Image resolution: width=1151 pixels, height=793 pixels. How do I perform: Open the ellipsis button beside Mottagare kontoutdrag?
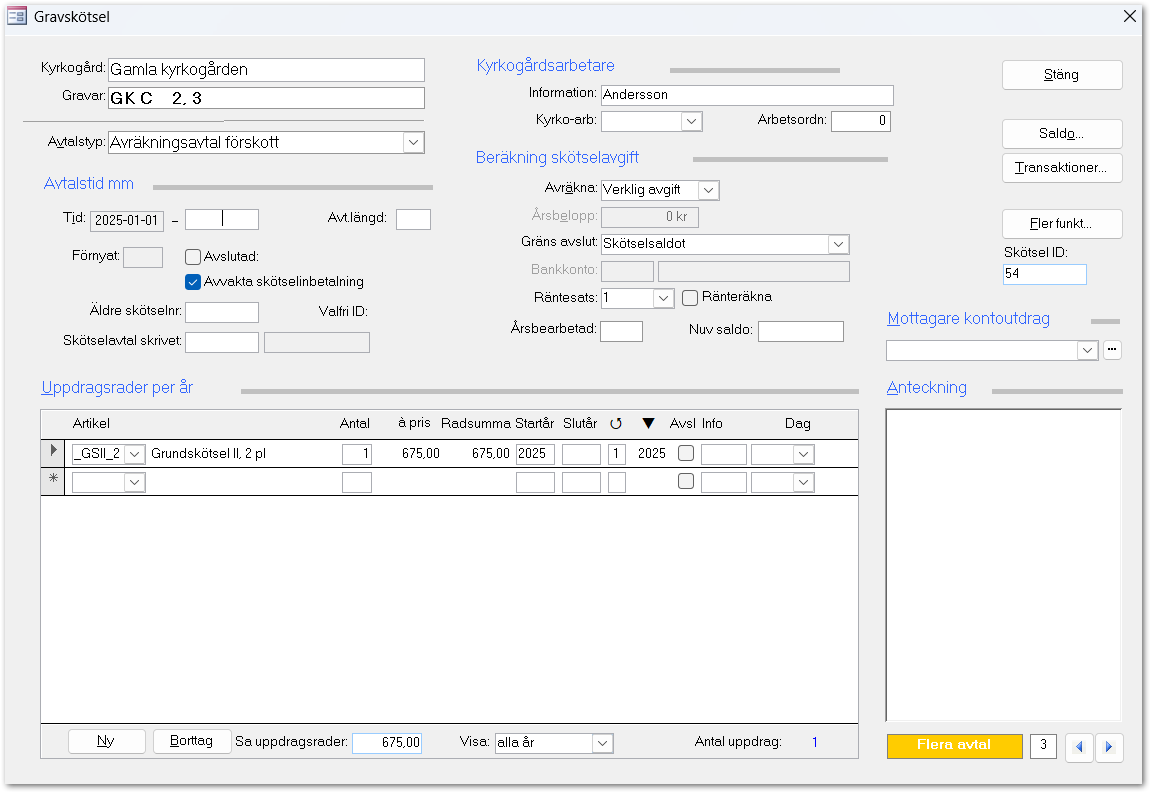[1112, 350]
